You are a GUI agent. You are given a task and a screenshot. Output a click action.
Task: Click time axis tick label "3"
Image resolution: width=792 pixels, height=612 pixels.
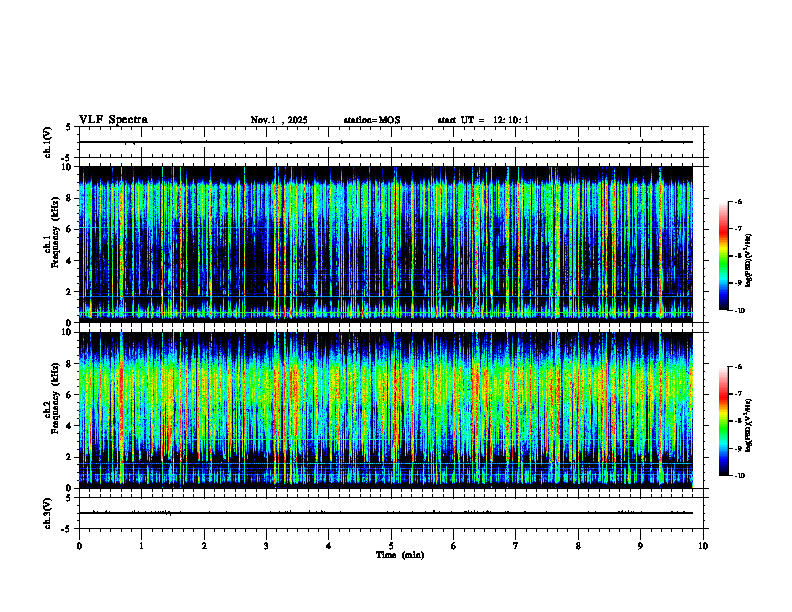pyautogui.click(x=266, y=546)
